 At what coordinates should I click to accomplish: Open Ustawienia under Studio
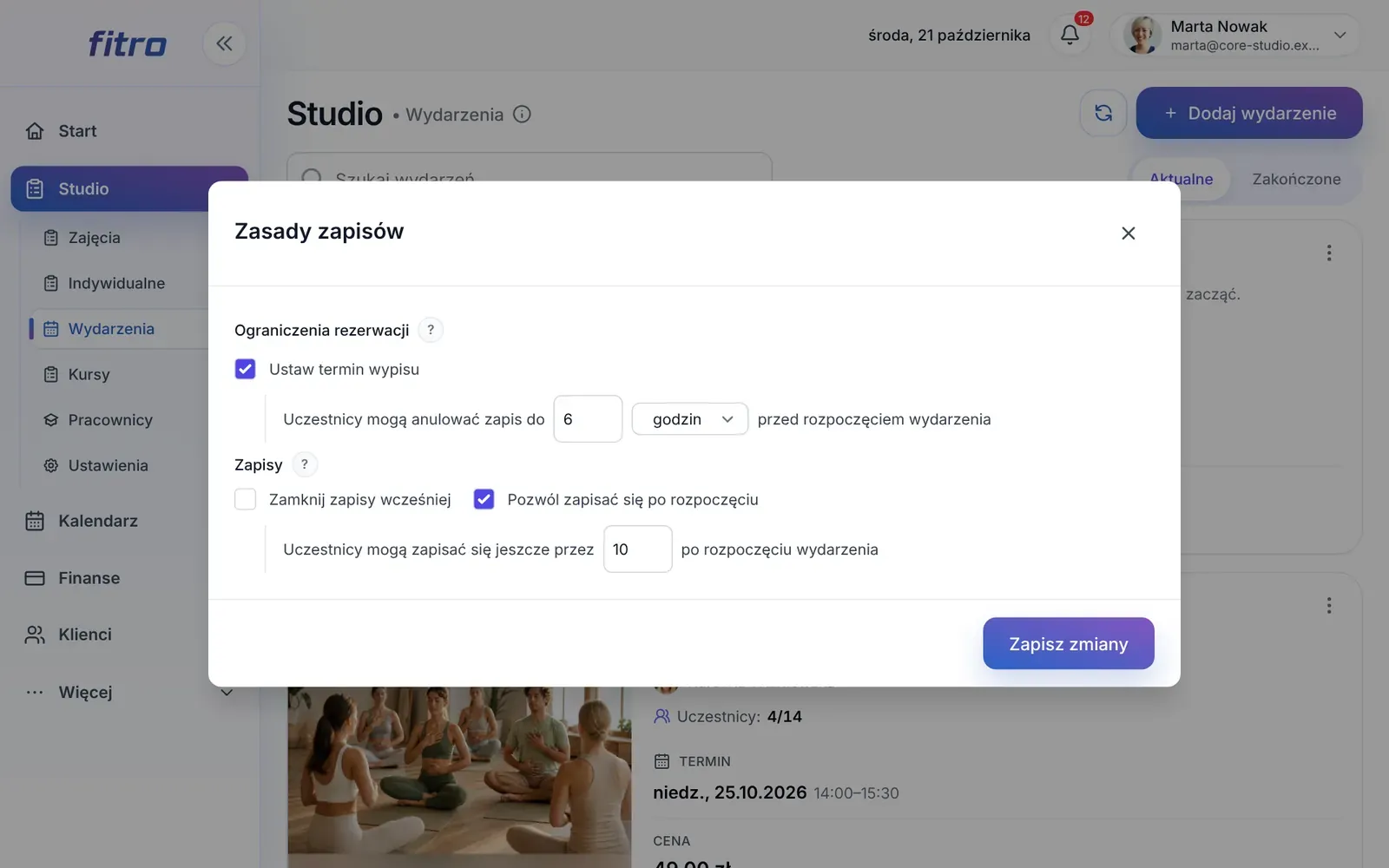point(108,465)
